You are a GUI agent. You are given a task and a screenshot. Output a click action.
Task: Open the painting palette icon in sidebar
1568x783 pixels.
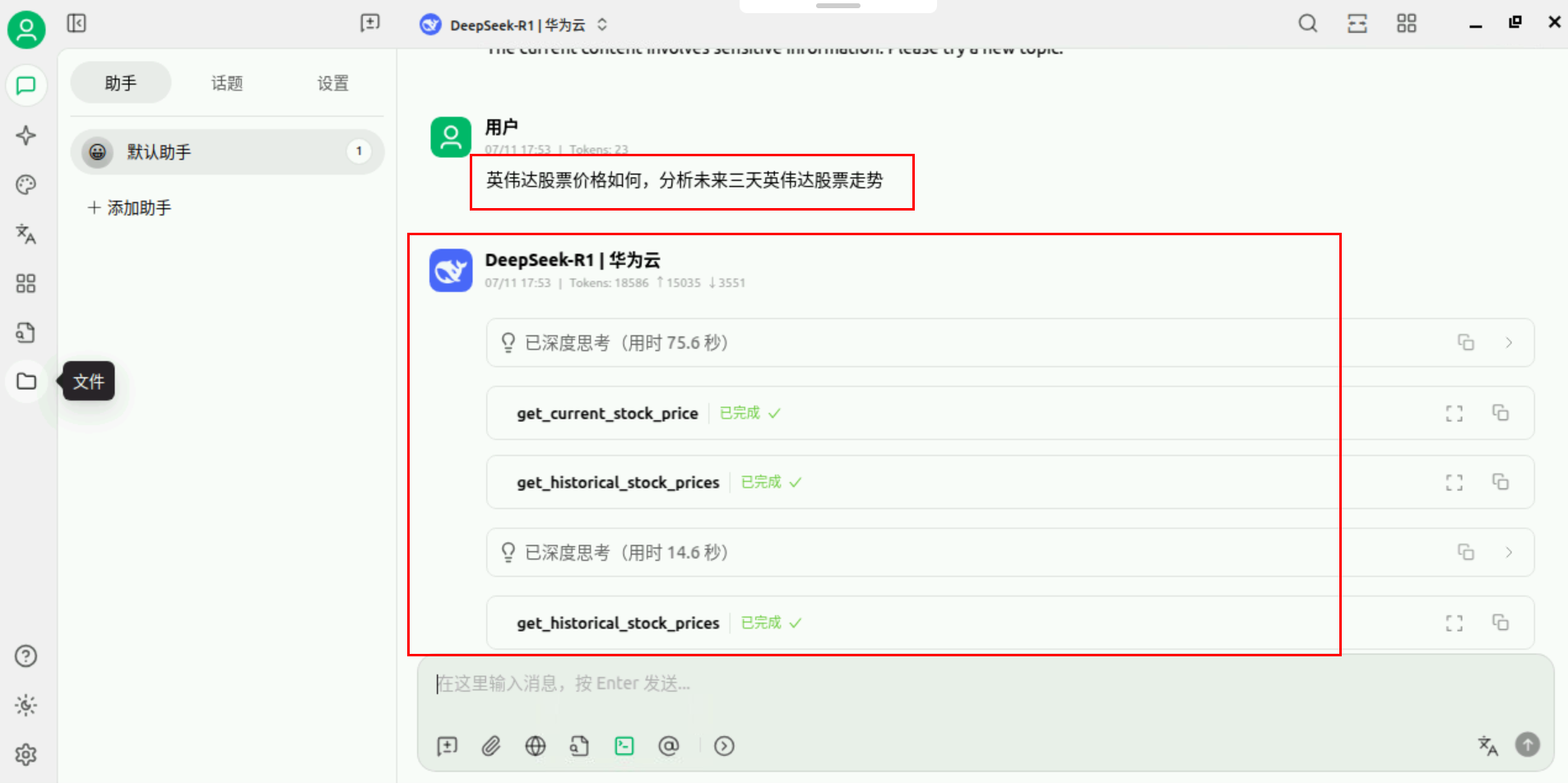[x=26, y=184]
